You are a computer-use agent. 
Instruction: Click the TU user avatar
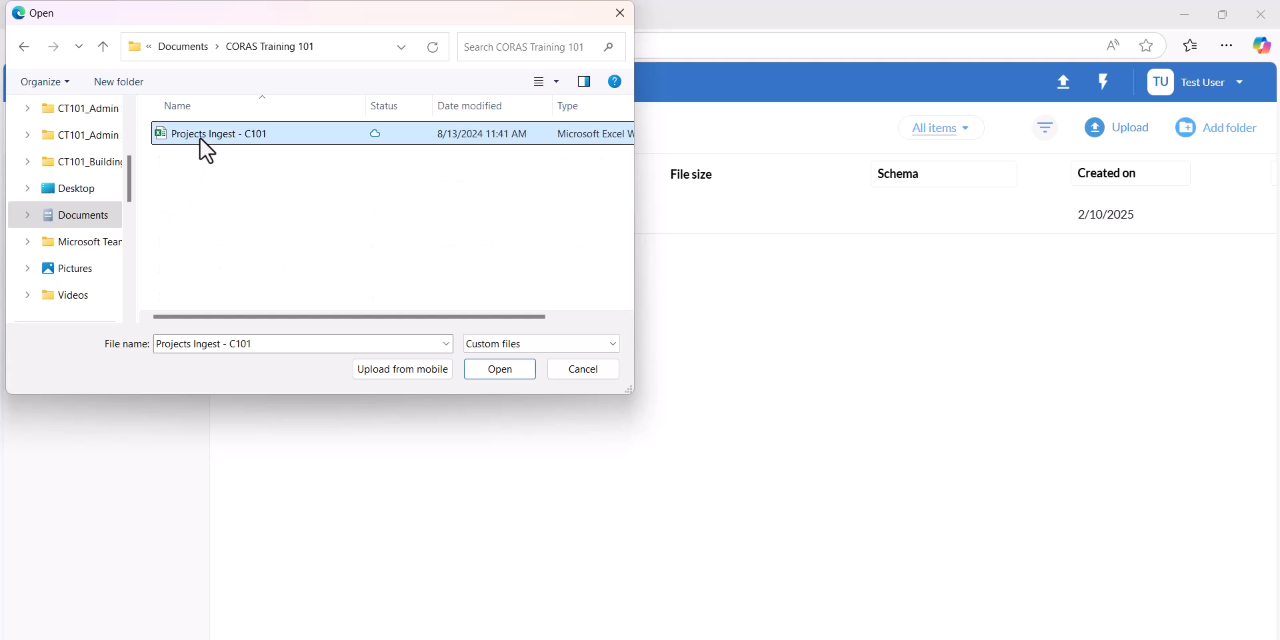(1160, 82)
